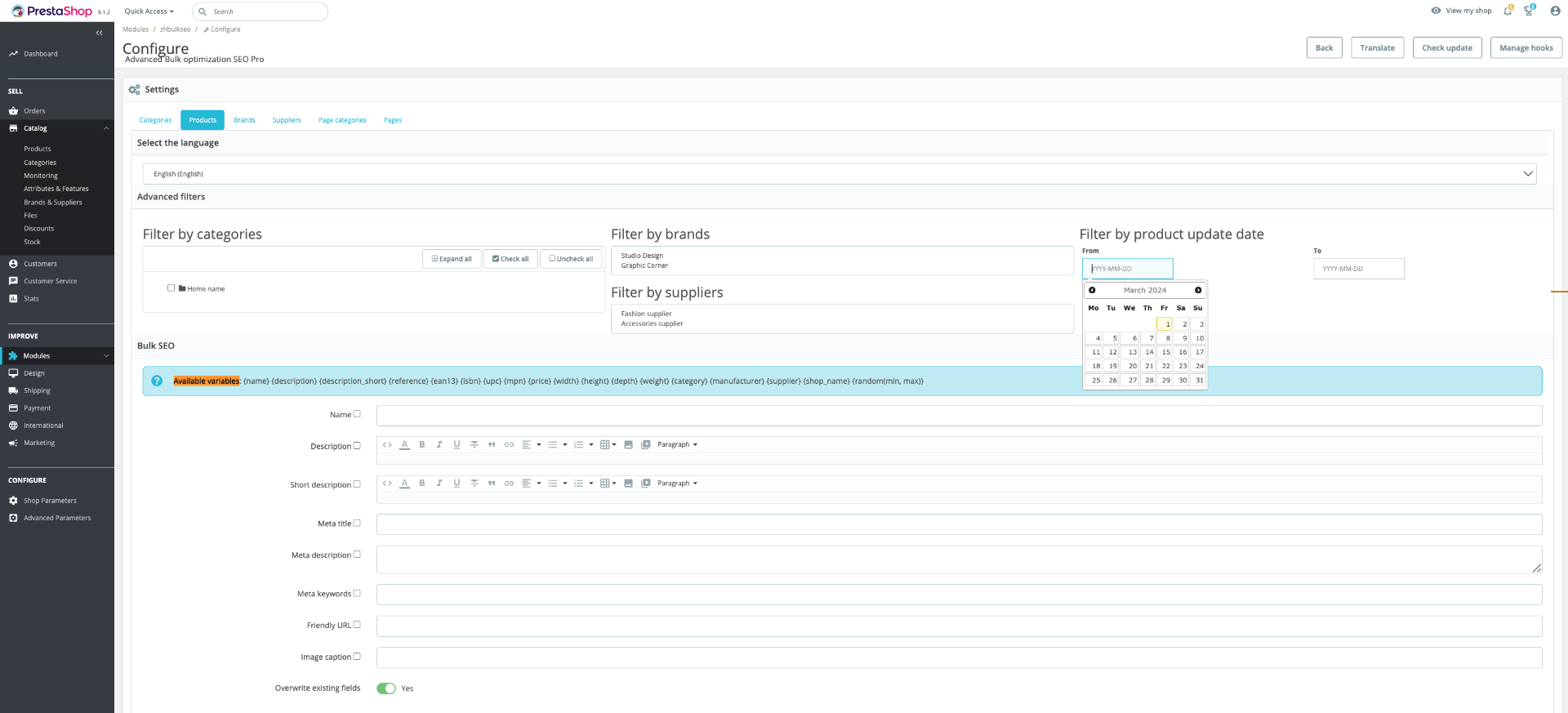Viewport: 1568px width, 713px height.
Task: Collapse the Catalog menu in sidebar
Action: pos(106,128)
